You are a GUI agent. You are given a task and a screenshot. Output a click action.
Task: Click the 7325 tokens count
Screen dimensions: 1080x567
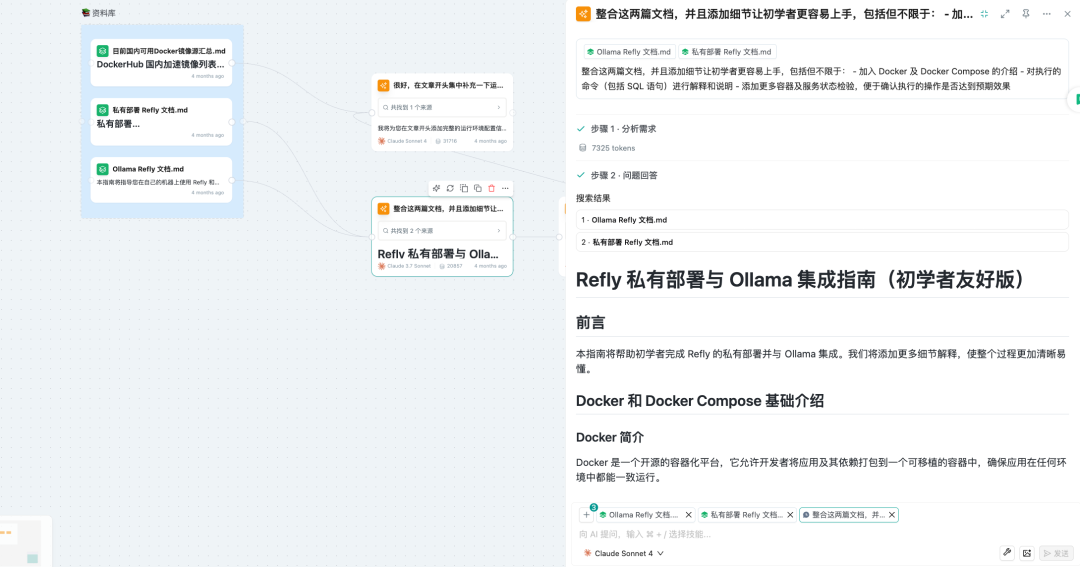pos(613,148)
